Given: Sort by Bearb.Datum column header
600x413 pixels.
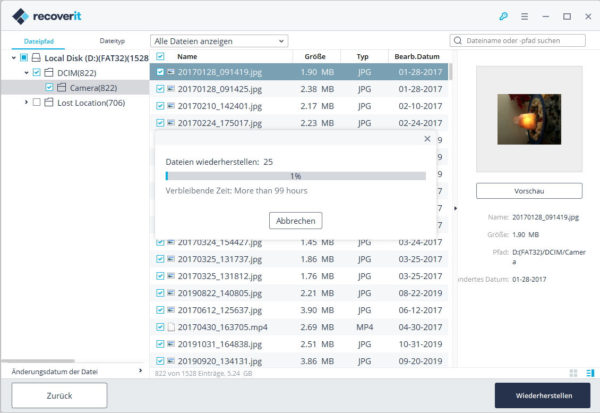Looking at the screenshot, I should [x=417, y=56].
